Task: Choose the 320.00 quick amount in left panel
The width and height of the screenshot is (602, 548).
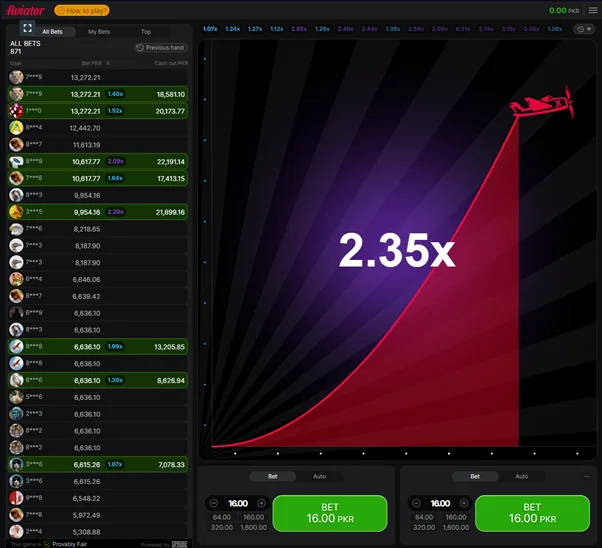Action: point(221,527)
